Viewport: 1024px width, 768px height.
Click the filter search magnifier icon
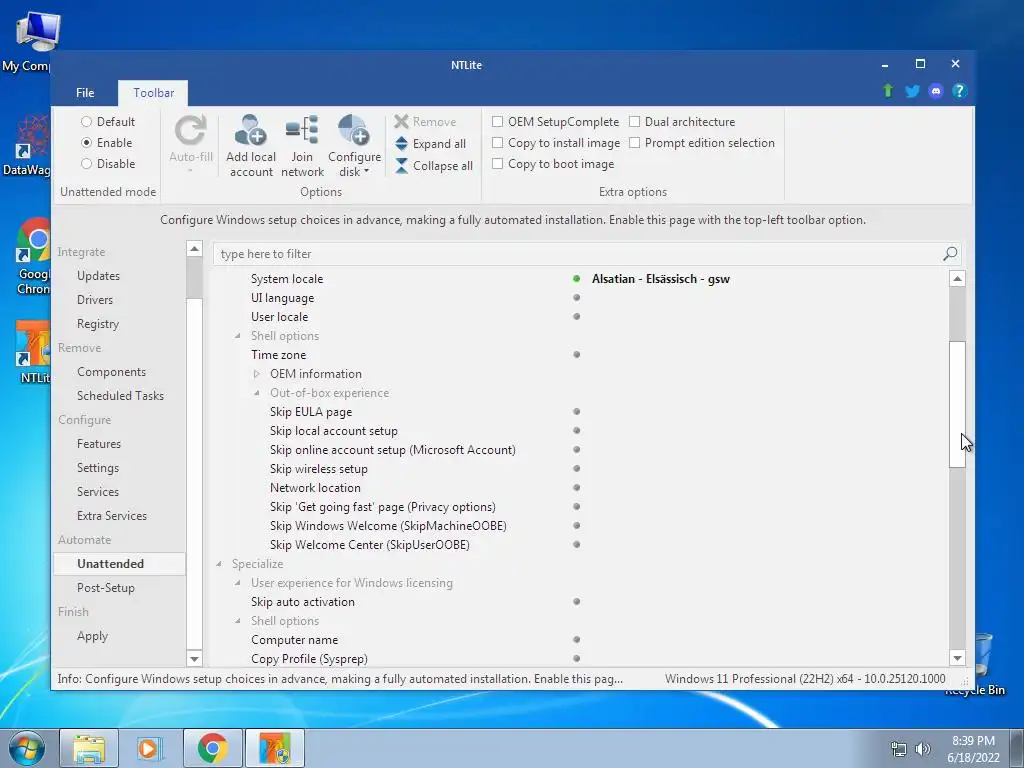pyautogui.click(x=950, y=253)
